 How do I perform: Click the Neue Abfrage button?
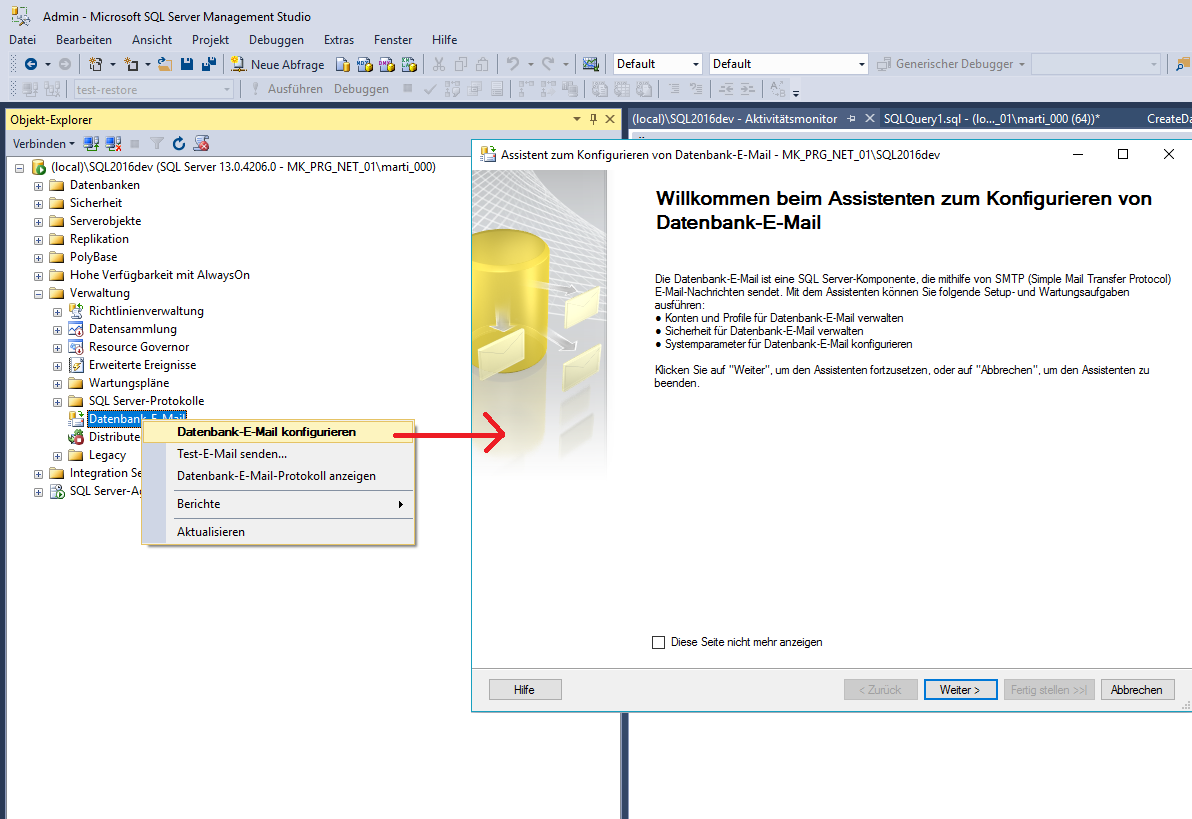click(277, 65)
